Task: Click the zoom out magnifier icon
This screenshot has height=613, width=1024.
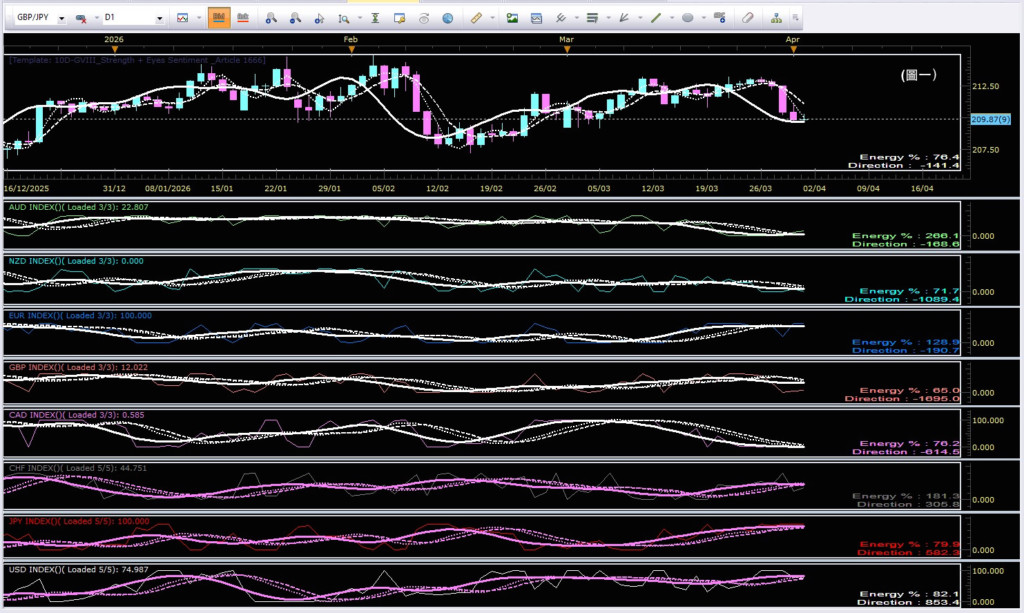Action: (x=295, y=18)
